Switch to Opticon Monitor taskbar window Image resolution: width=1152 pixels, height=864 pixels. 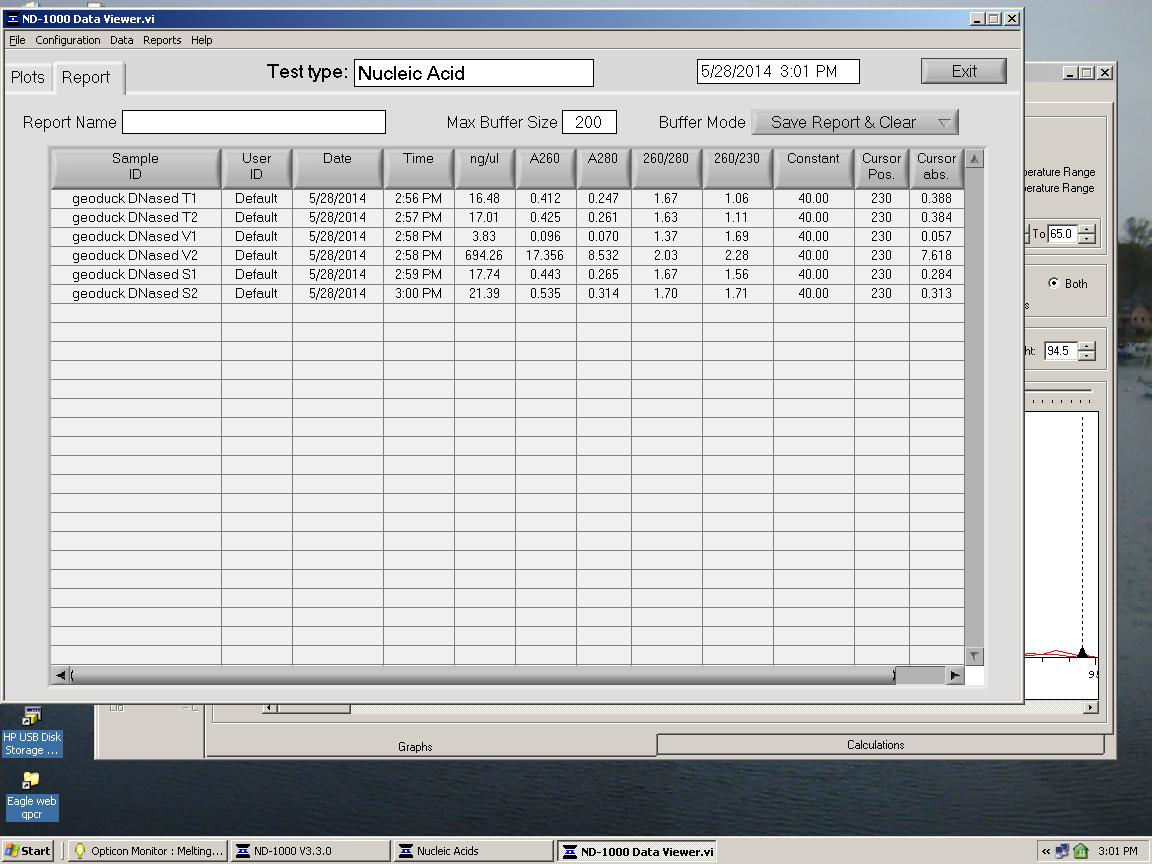[148, 851]
